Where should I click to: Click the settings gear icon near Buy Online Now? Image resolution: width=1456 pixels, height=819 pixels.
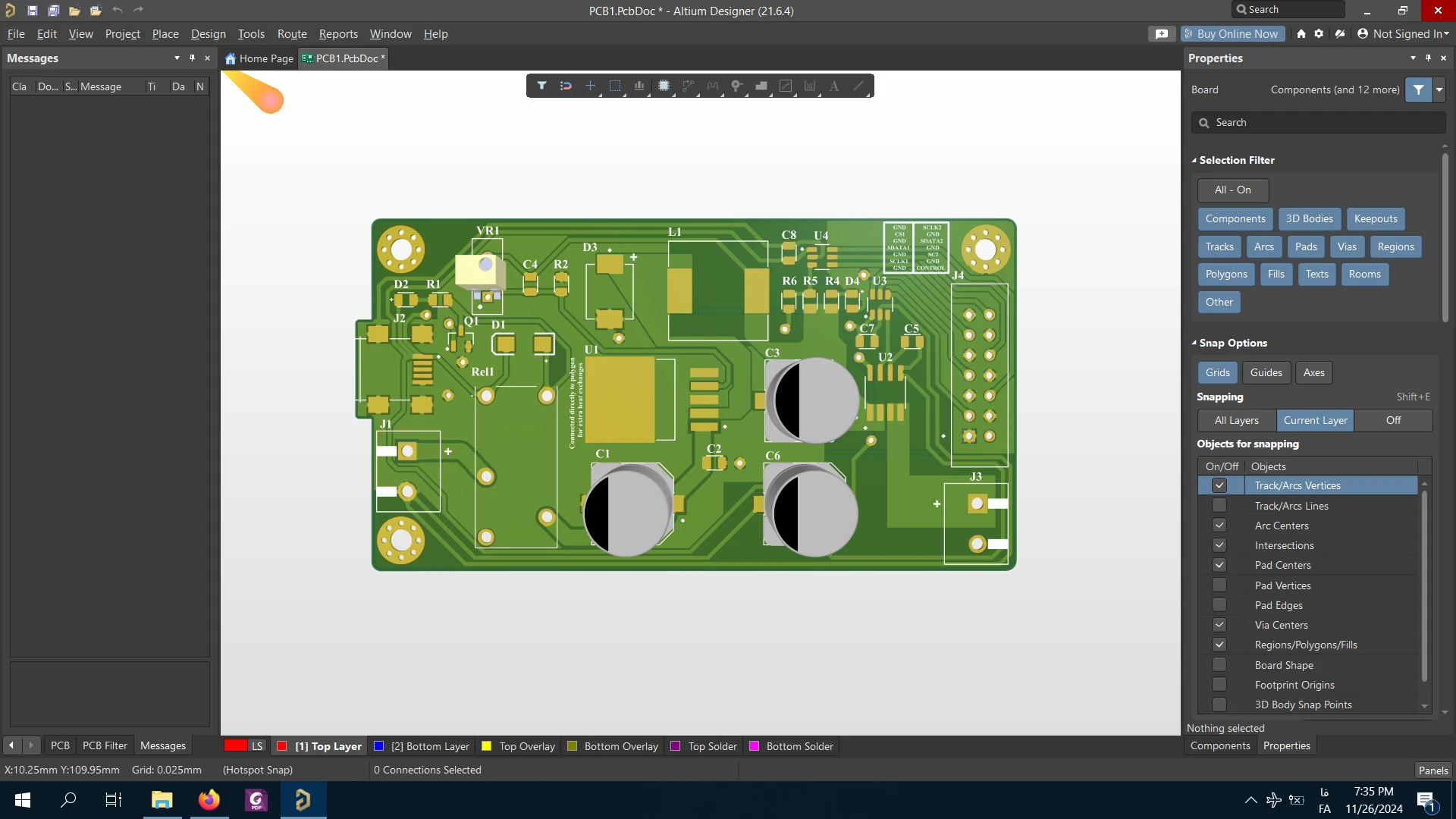(x=1319, y=33)
